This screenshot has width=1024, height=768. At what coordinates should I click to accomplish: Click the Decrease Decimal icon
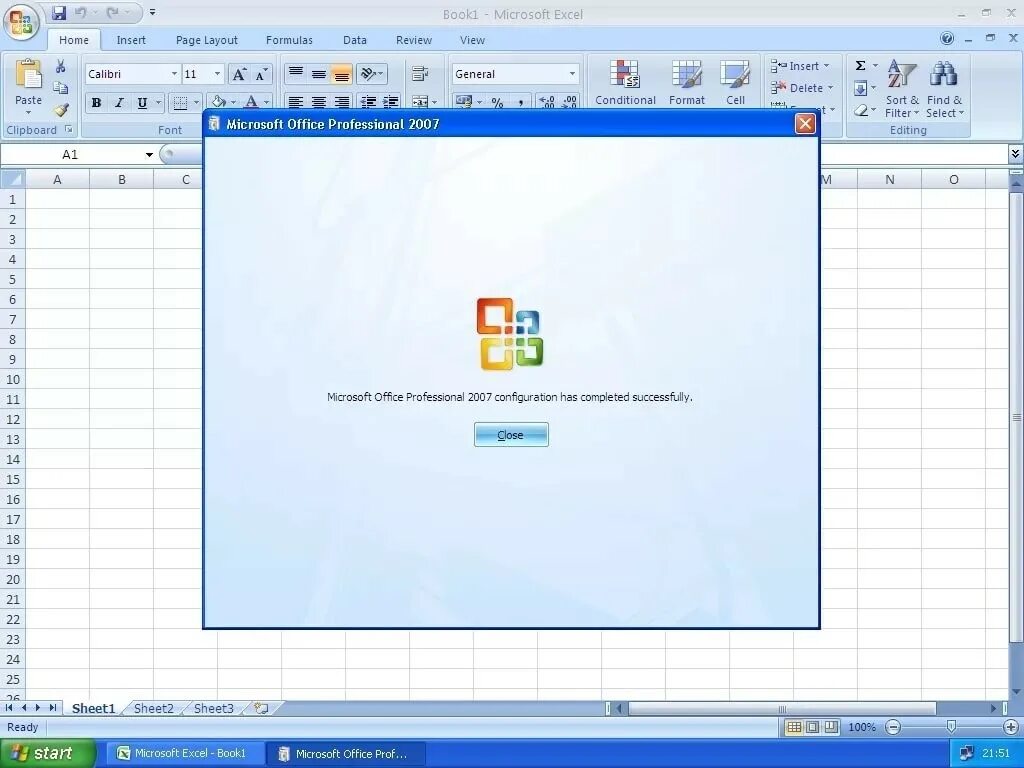[569, 102]
